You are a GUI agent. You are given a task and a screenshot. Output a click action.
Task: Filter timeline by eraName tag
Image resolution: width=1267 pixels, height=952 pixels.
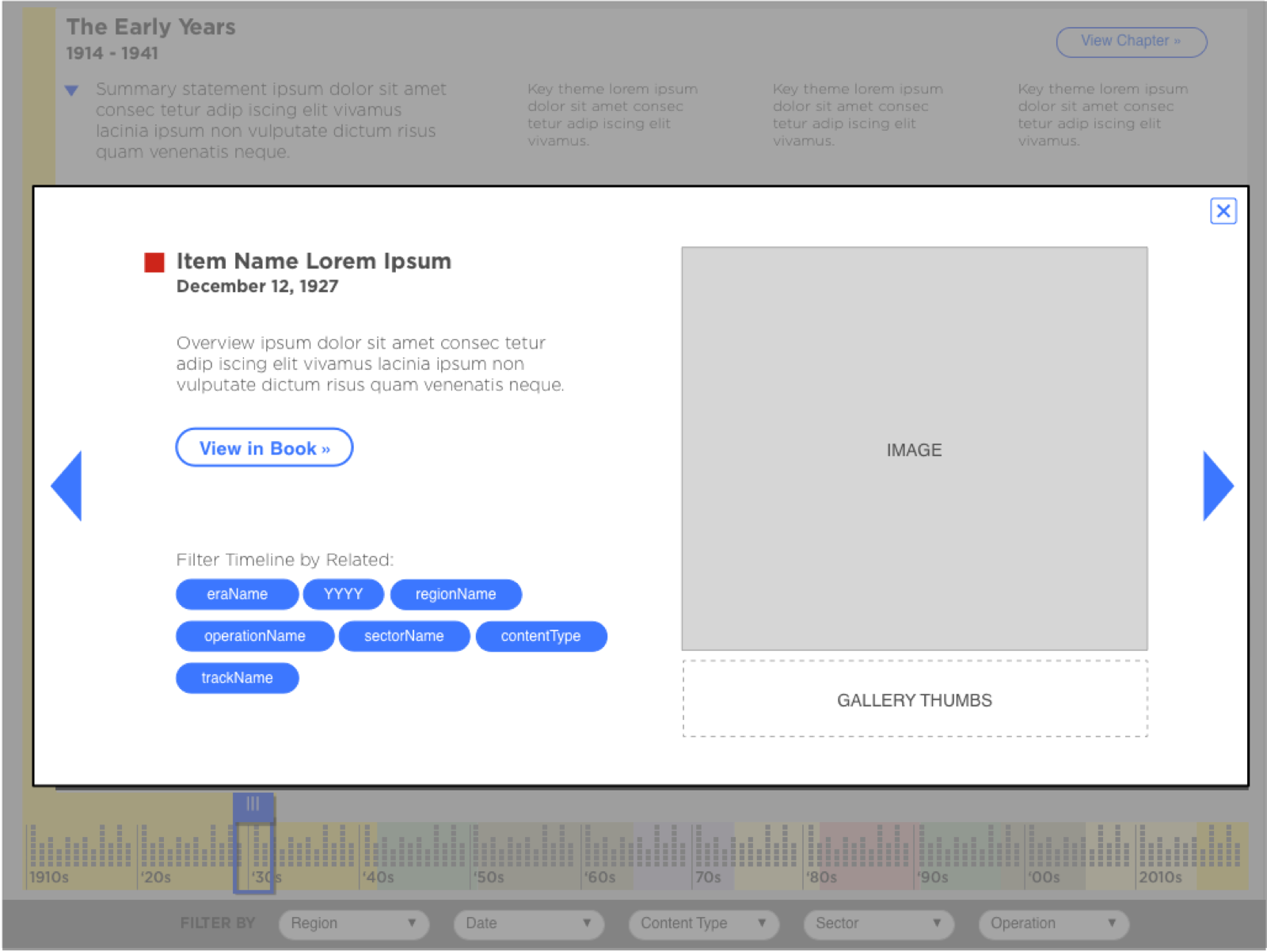point(237,594)
